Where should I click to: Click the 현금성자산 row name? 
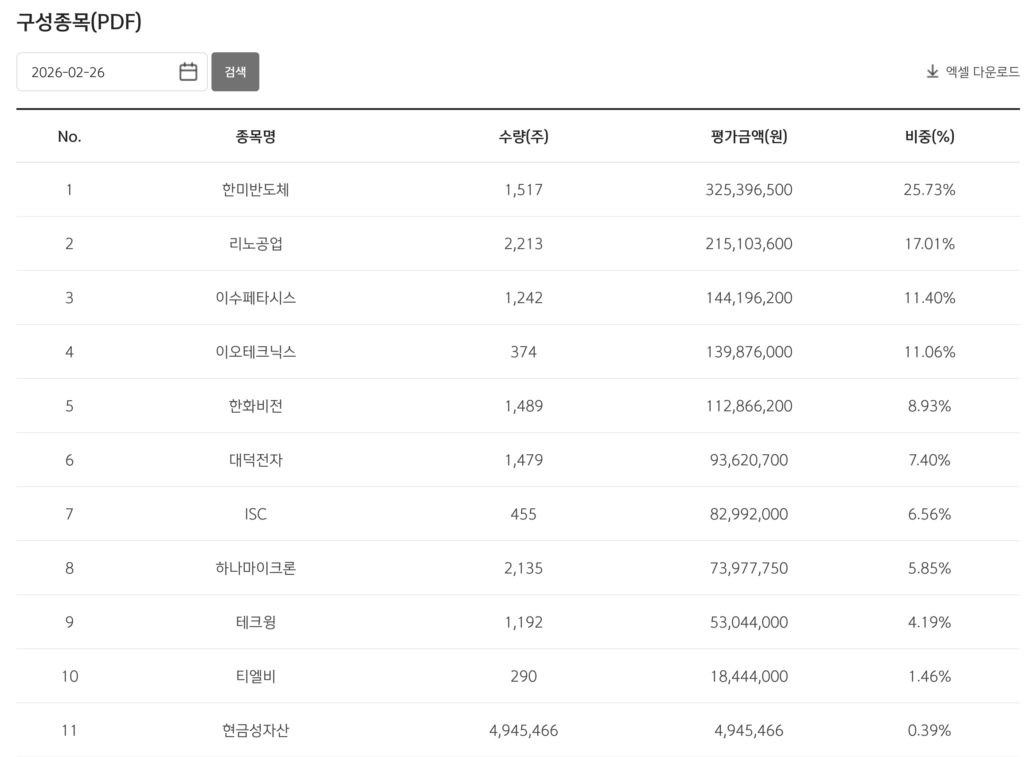point(256,730)
